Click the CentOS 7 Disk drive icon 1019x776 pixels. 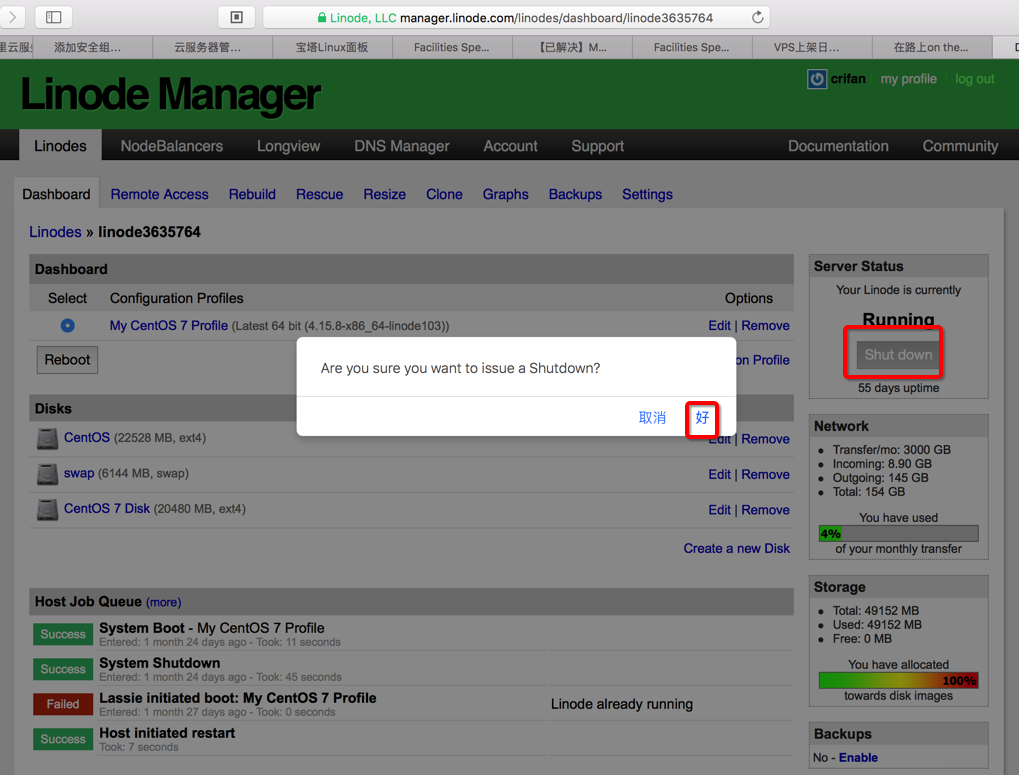pyautogui.click(x=47, y=510)
